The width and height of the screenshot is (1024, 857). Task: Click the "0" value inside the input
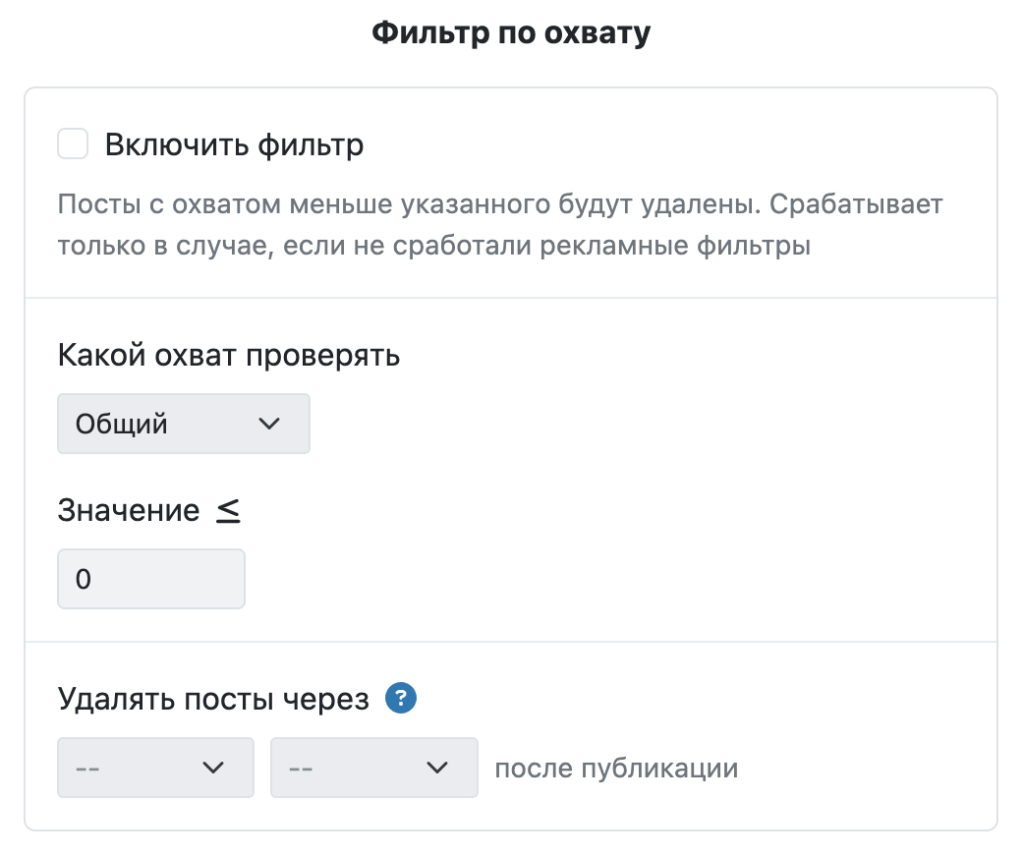[x=83, y=580]
